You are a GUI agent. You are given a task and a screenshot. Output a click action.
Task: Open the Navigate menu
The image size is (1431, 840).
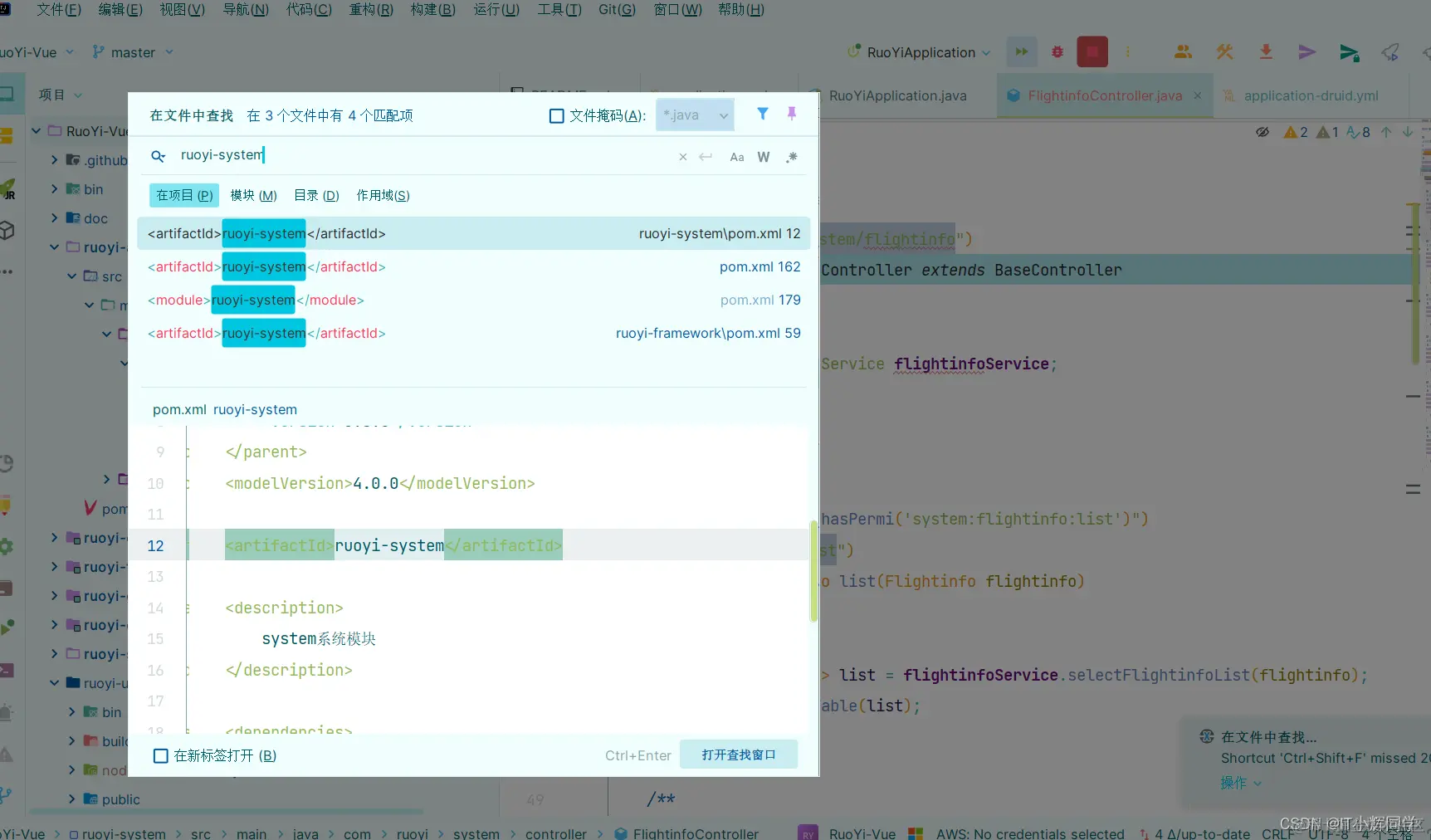(246, 10)
